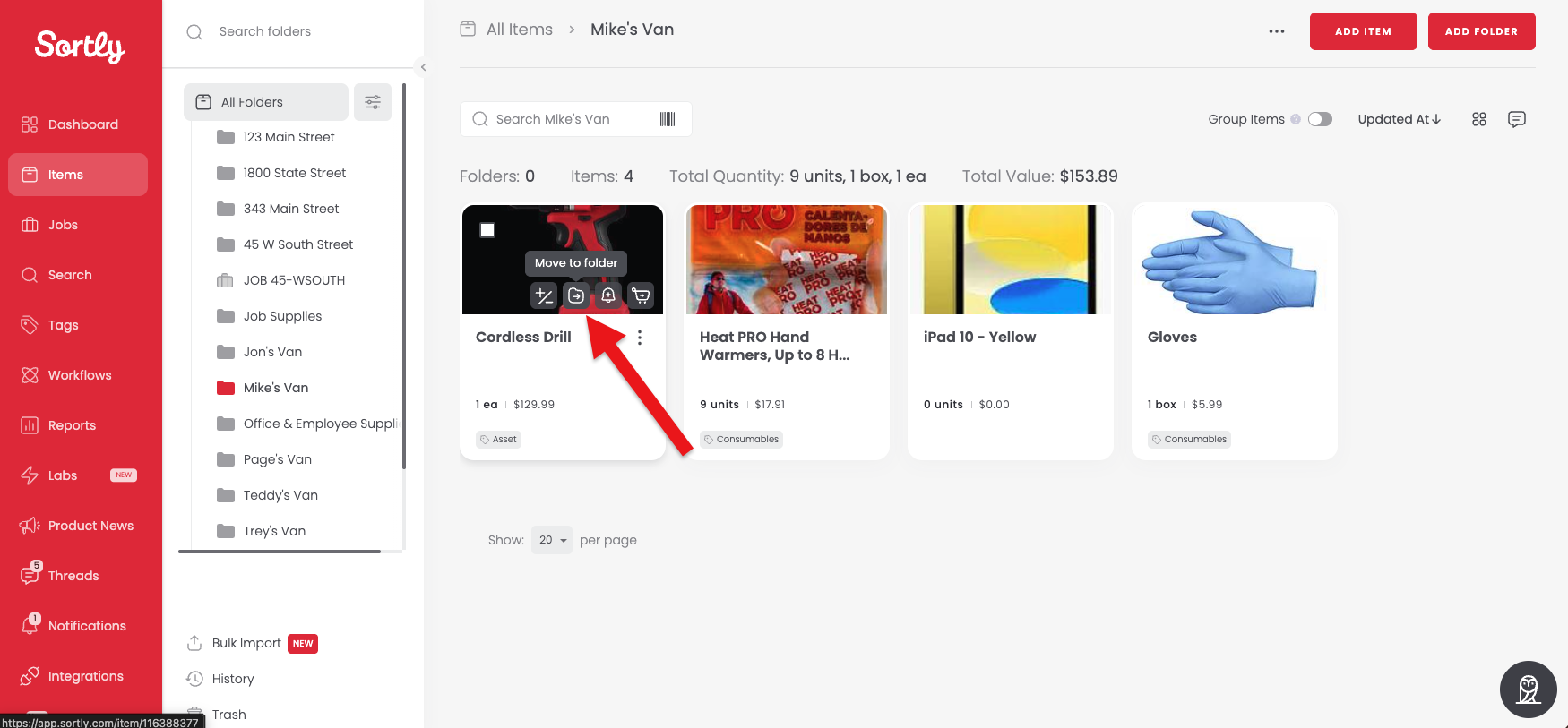Click the folder list vertical scrollbar

click(404, 276)
